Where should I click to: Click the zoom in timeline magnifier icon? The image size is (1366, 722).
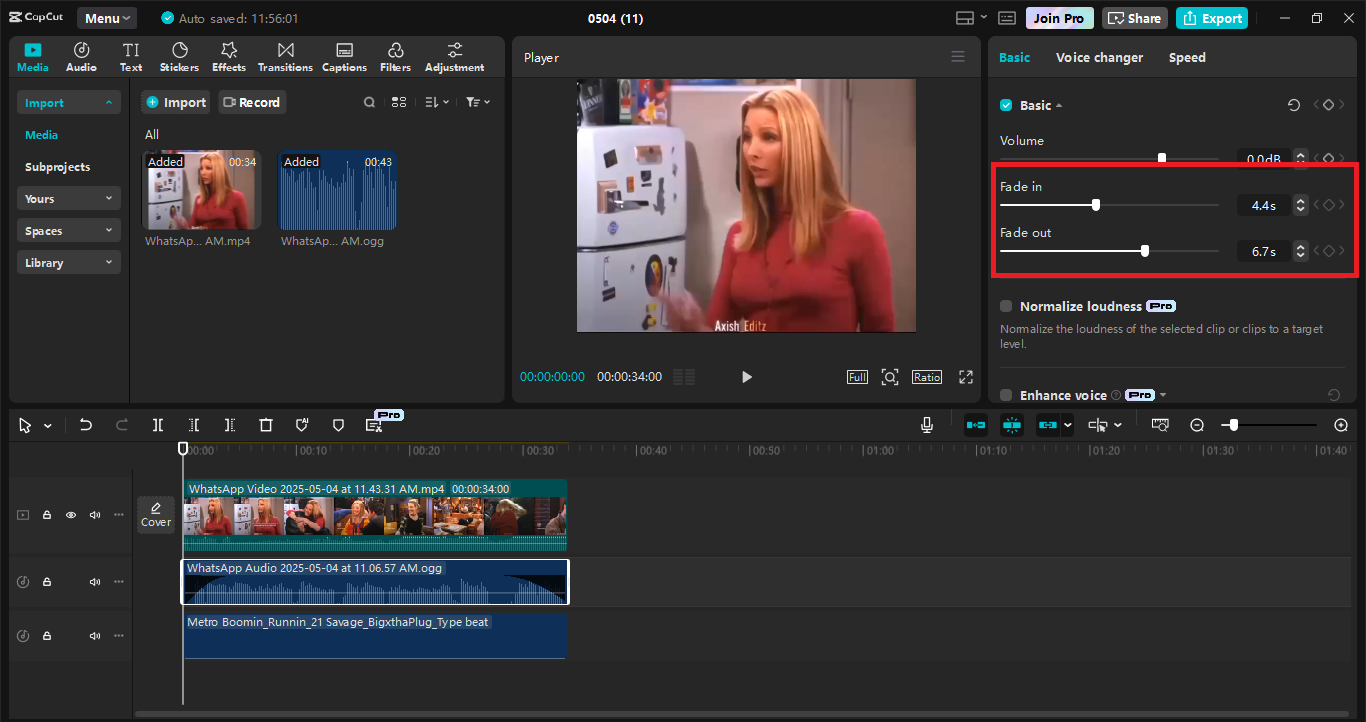pyautogui.click(x=1341, y=425)
